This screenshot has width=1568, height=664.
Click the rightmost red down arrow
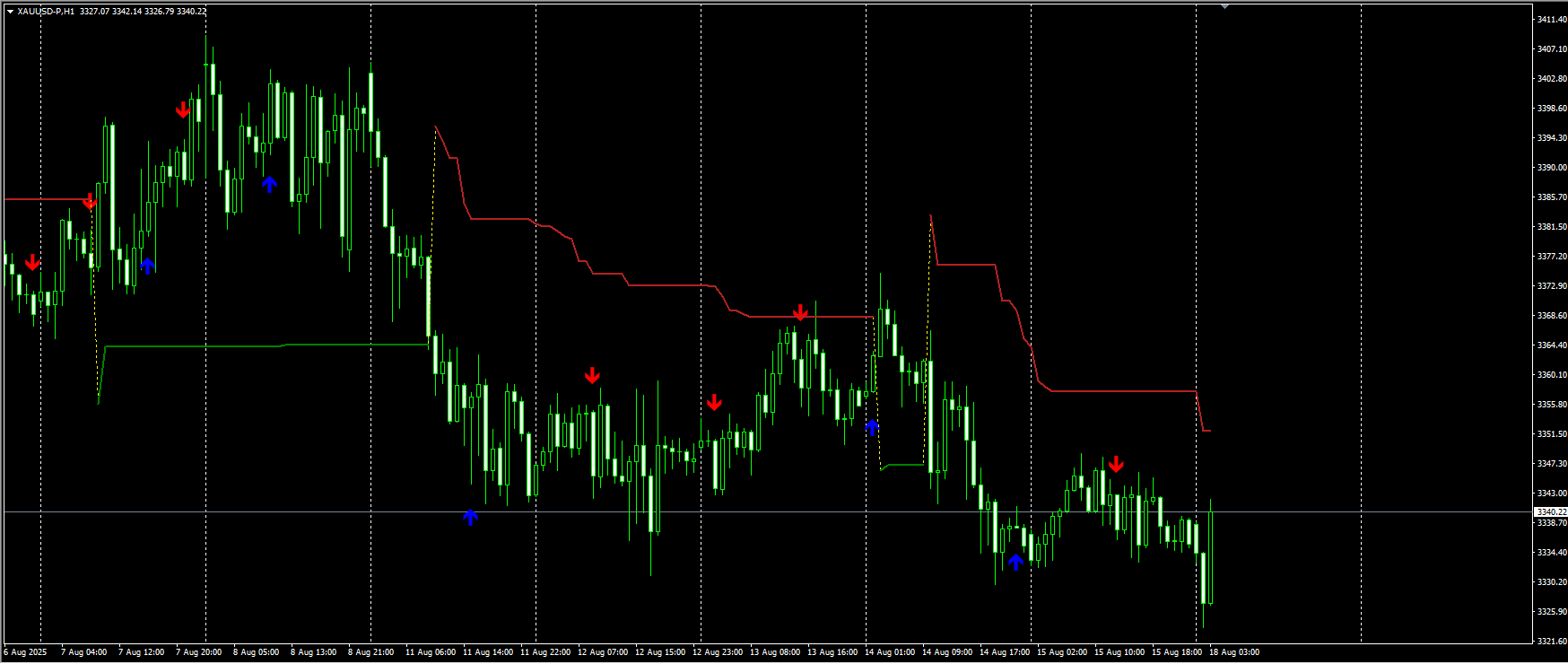(x=1116, y=464)
